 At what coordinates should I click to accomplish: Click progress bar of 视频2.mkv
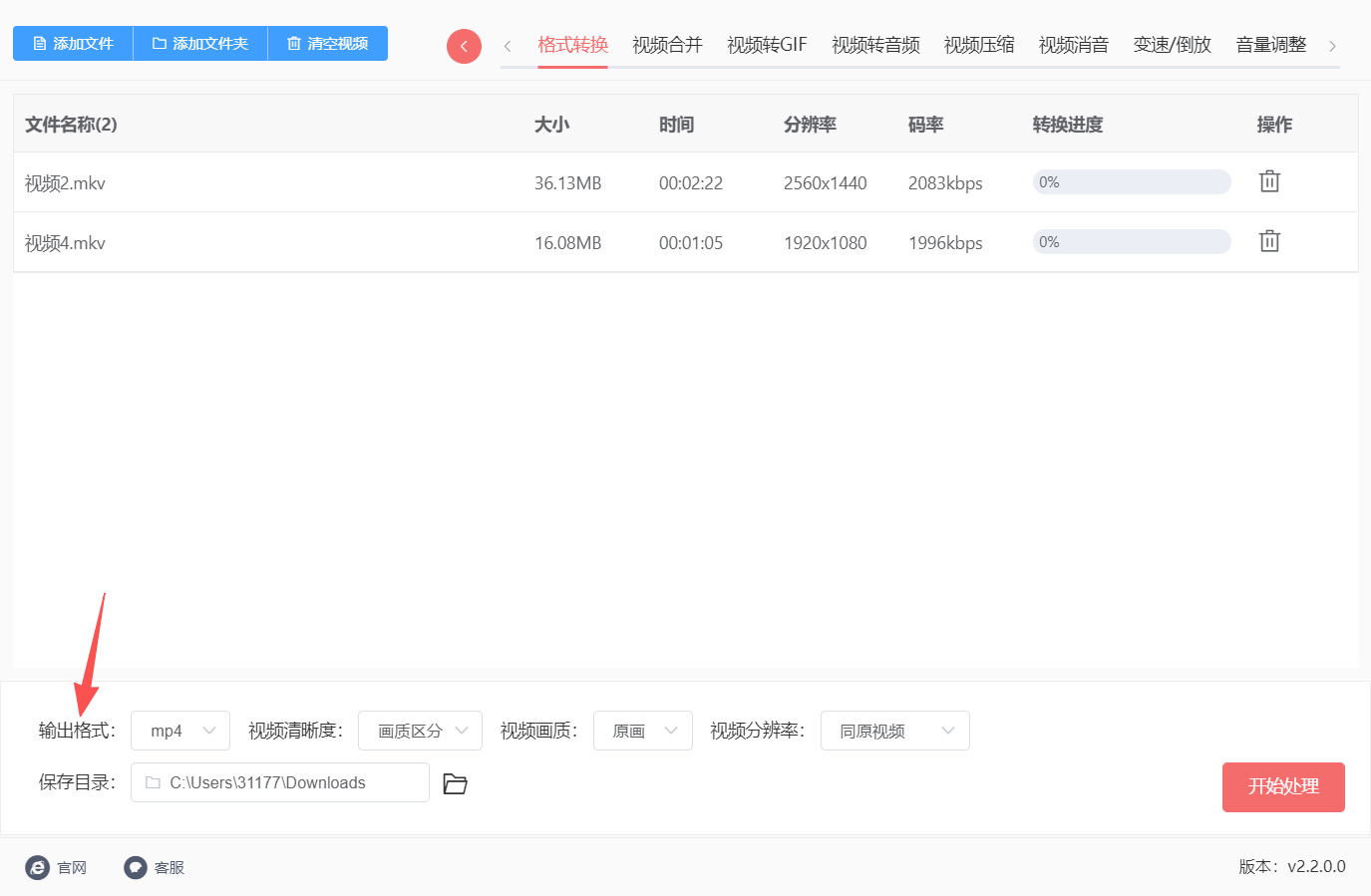[x=1132, y=181]
